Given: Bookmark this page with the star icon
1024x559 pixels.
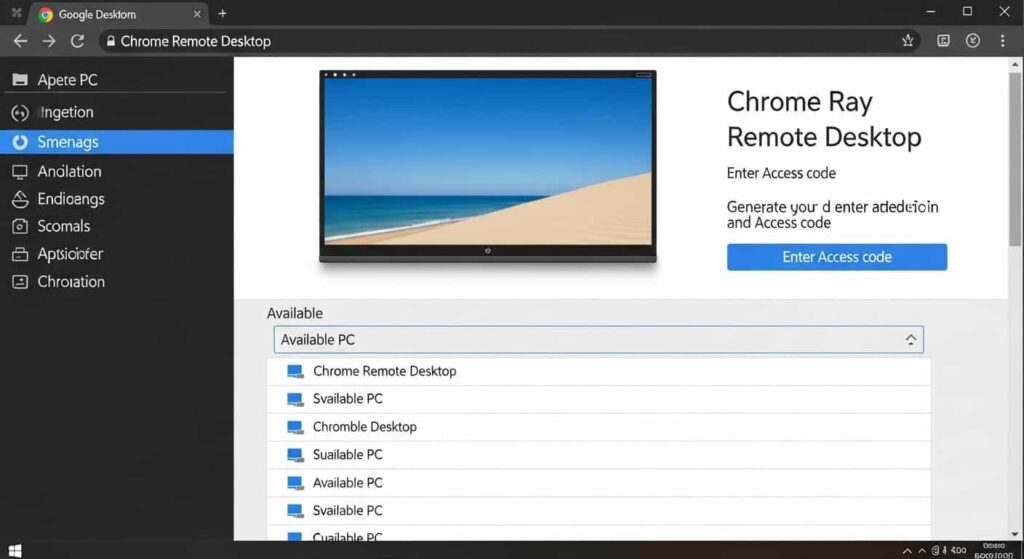Looking at the screenshot, I should coord(908,40).
